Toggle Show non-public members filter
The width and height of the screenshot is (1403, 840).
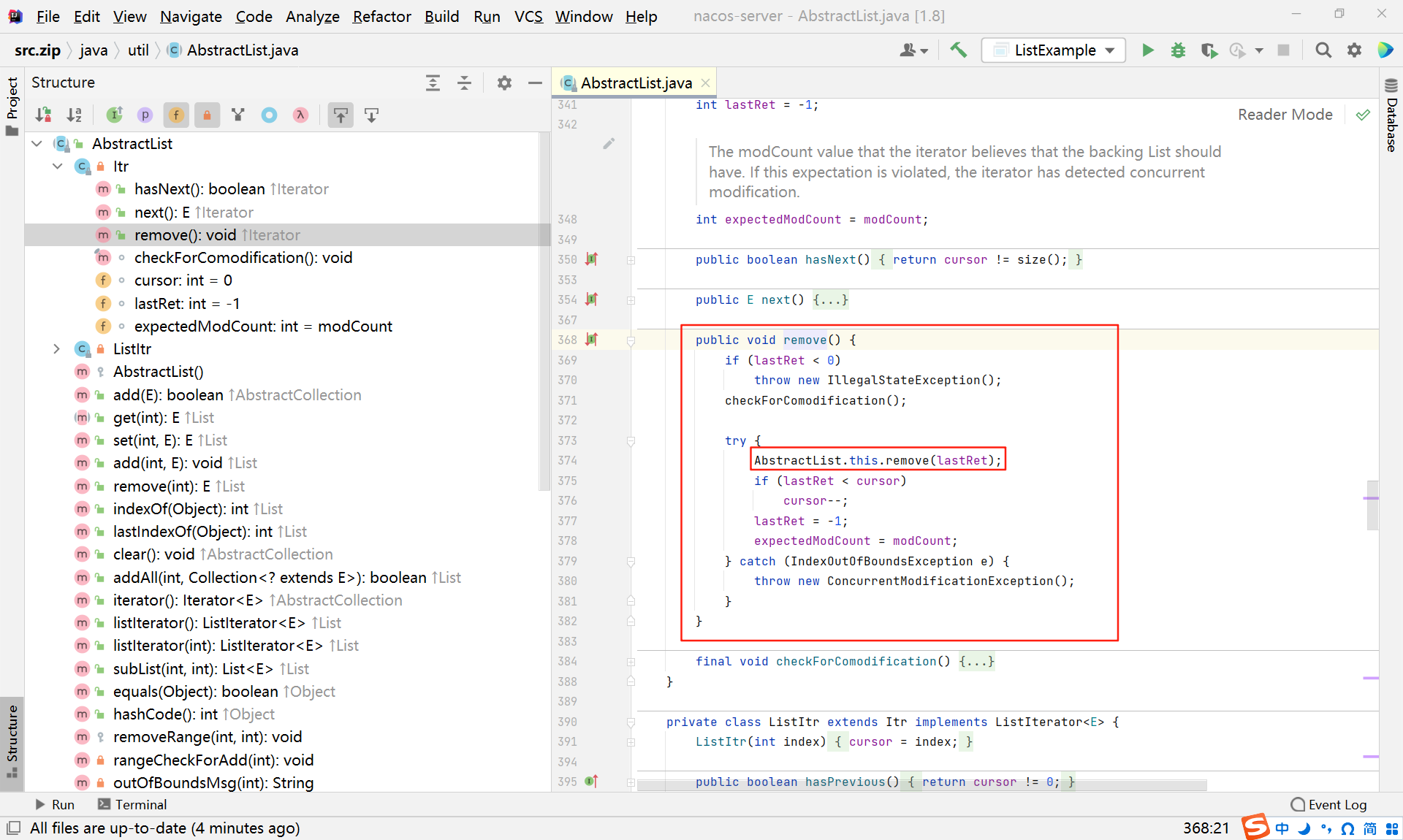[207, 115]
